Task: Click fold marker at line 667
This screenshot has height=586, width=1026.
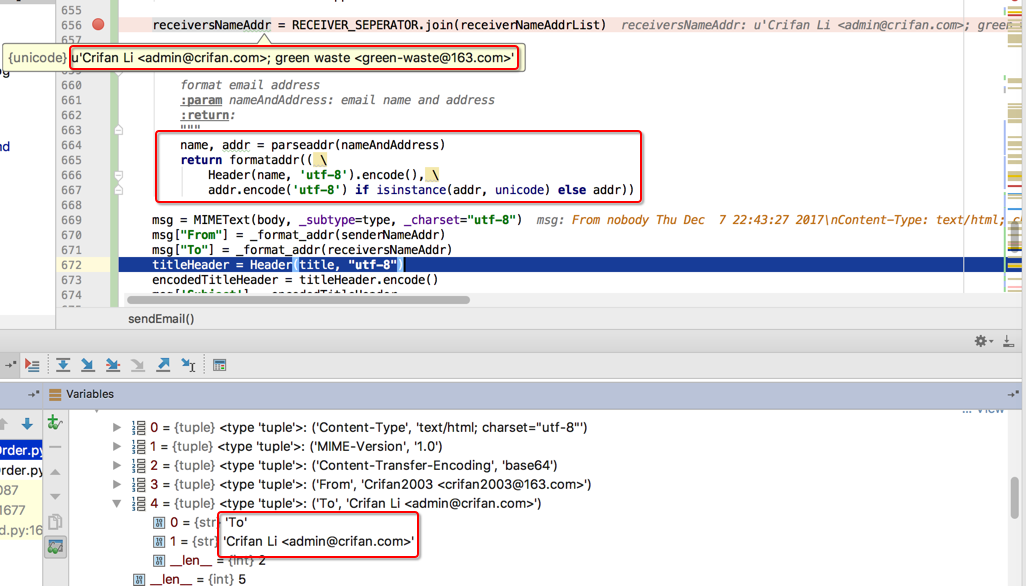Action: [118, 190]
